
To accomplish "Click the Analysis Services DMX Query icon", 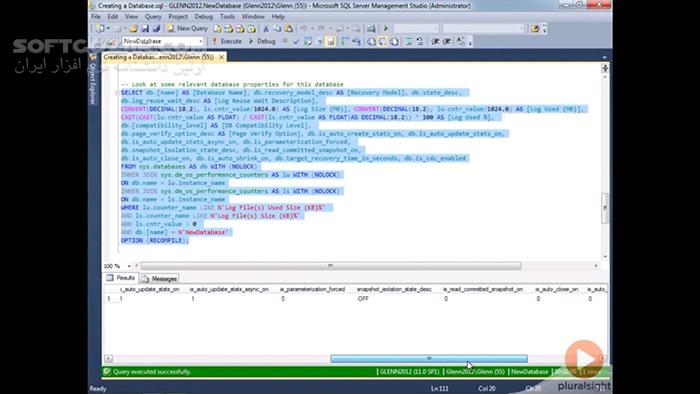I will (240, 29).
